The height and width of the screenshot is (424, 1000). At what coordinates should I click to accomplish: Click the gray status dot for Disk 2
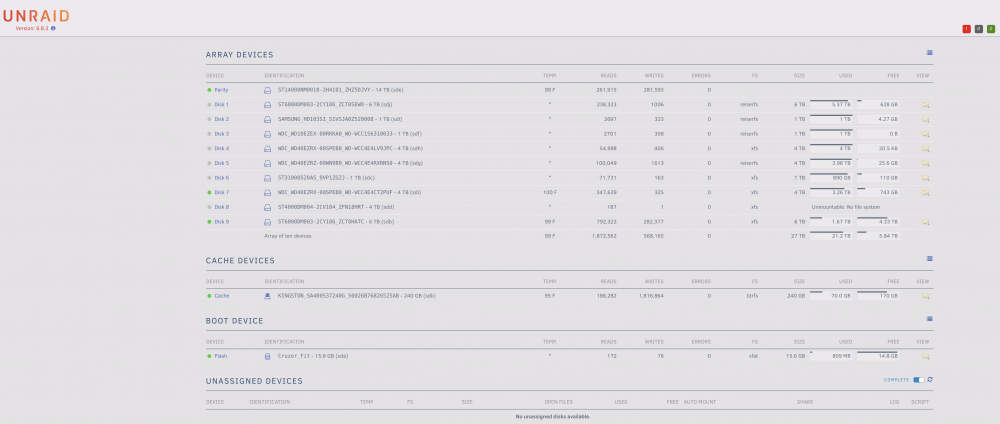(209, 119)
